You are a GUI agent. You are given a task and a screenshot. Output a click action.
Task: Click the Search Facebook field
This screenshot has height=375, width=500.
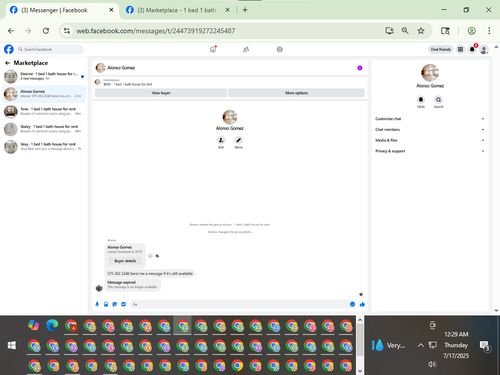click(50, 49)
